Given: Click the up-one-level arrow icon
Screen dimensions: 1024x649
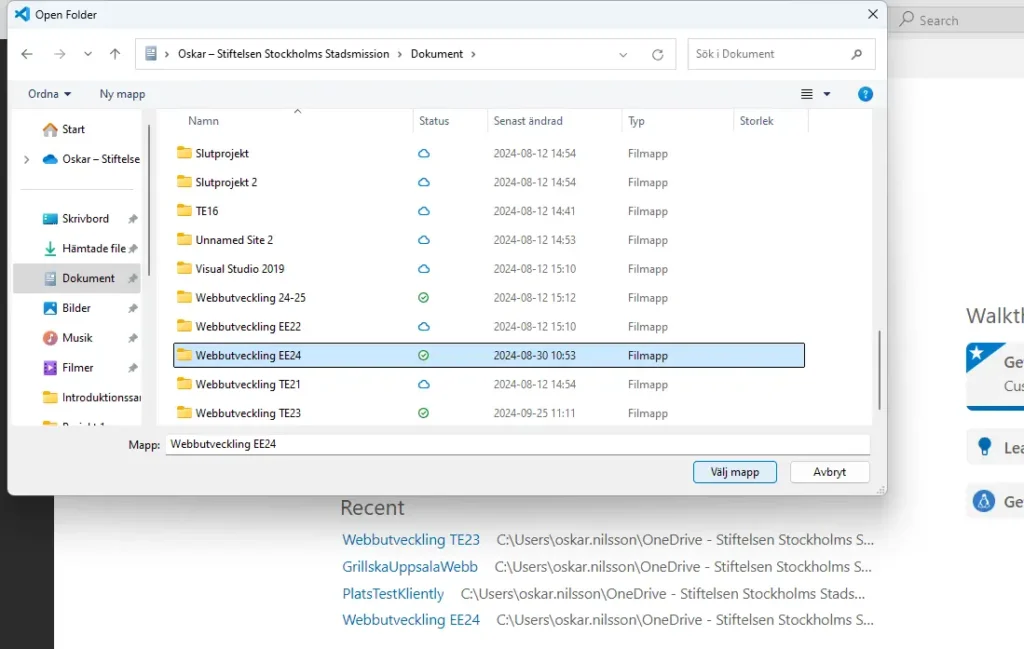Looking at the screenshot, I should (115, 54).
